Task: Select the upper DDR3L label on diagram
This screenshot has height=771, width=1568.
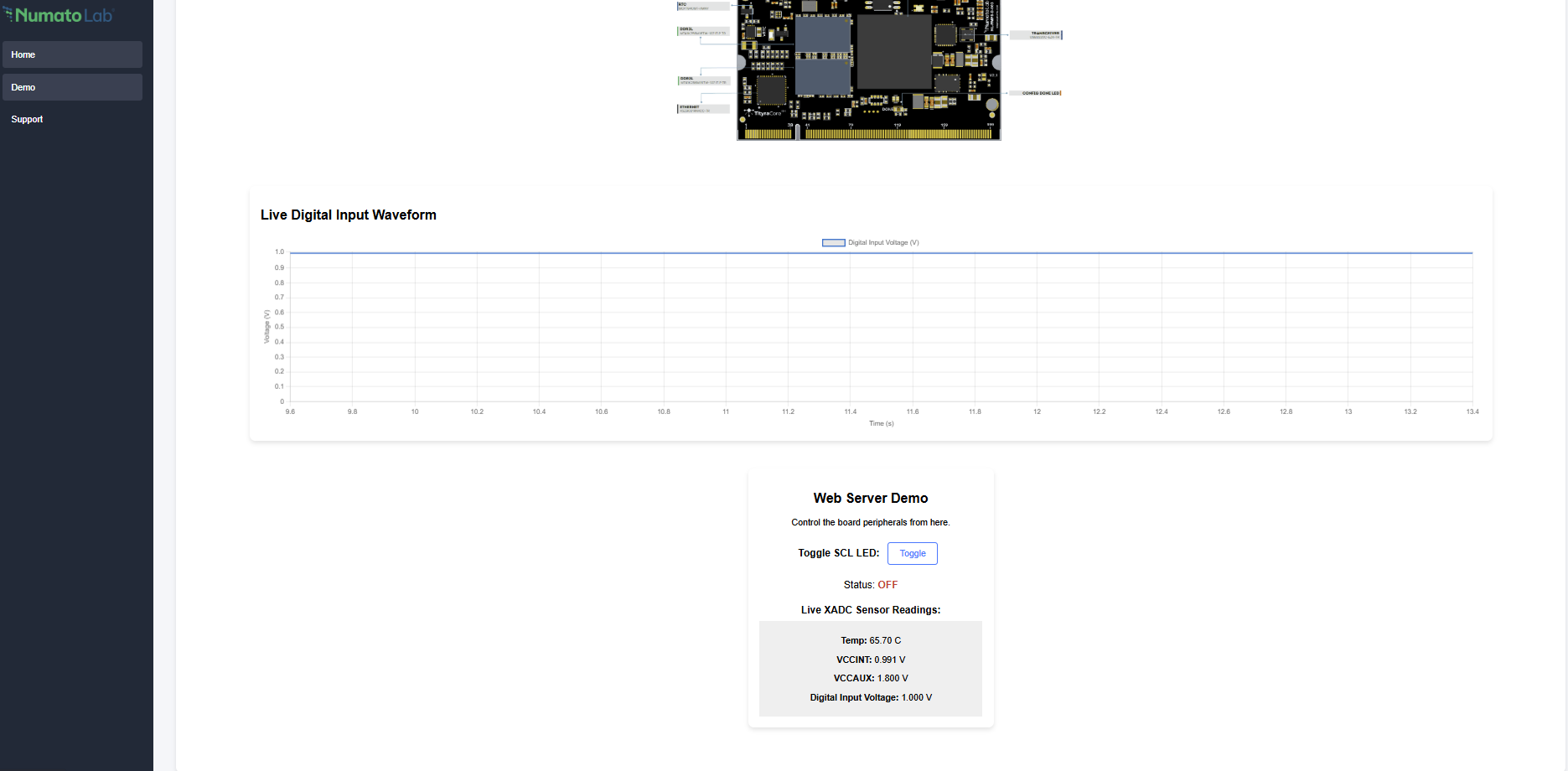Action: click(x=702, y=31)
